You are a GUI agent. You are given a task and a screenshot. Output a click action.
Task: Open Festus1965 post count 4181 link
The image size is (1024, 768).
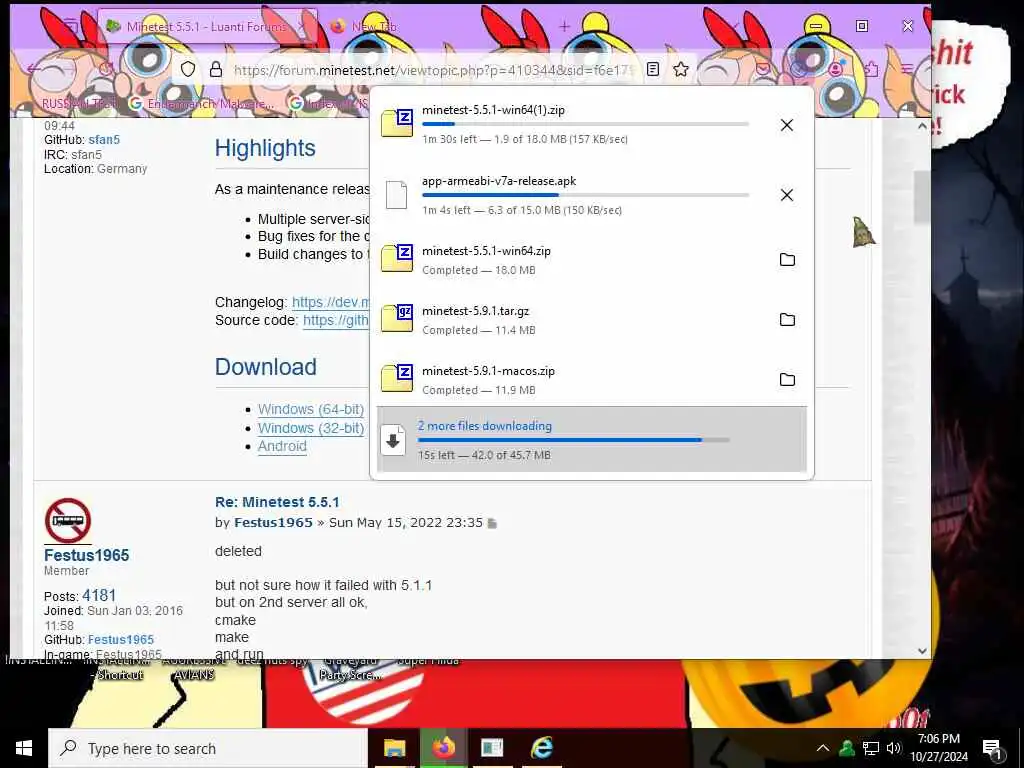99,596
